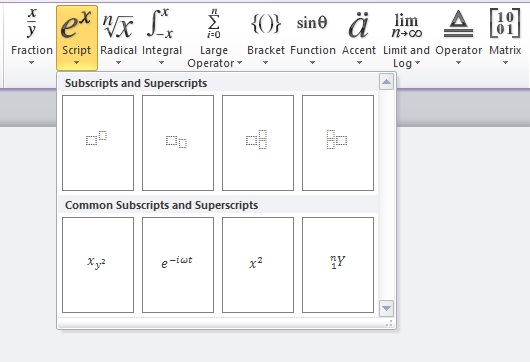
Task: Click the Subscripts and Superscripts heading
Action: point(136,83)
